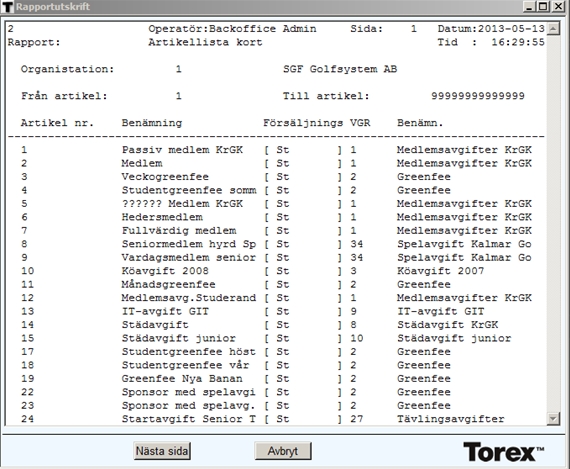
Task: Click the Startavgift Senior T row
Action: tap(276, 419)
